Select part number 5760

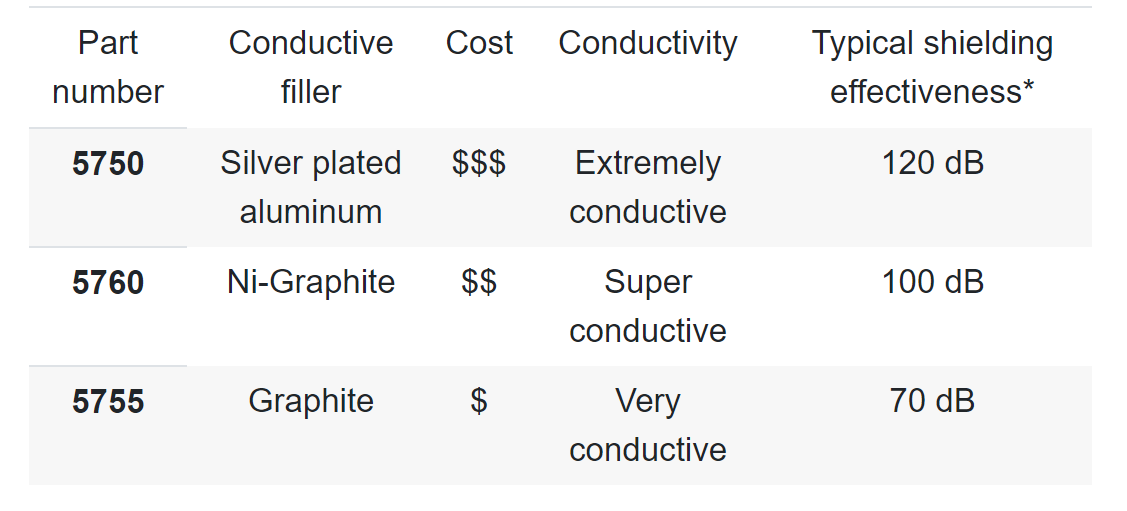pos(108,282)
